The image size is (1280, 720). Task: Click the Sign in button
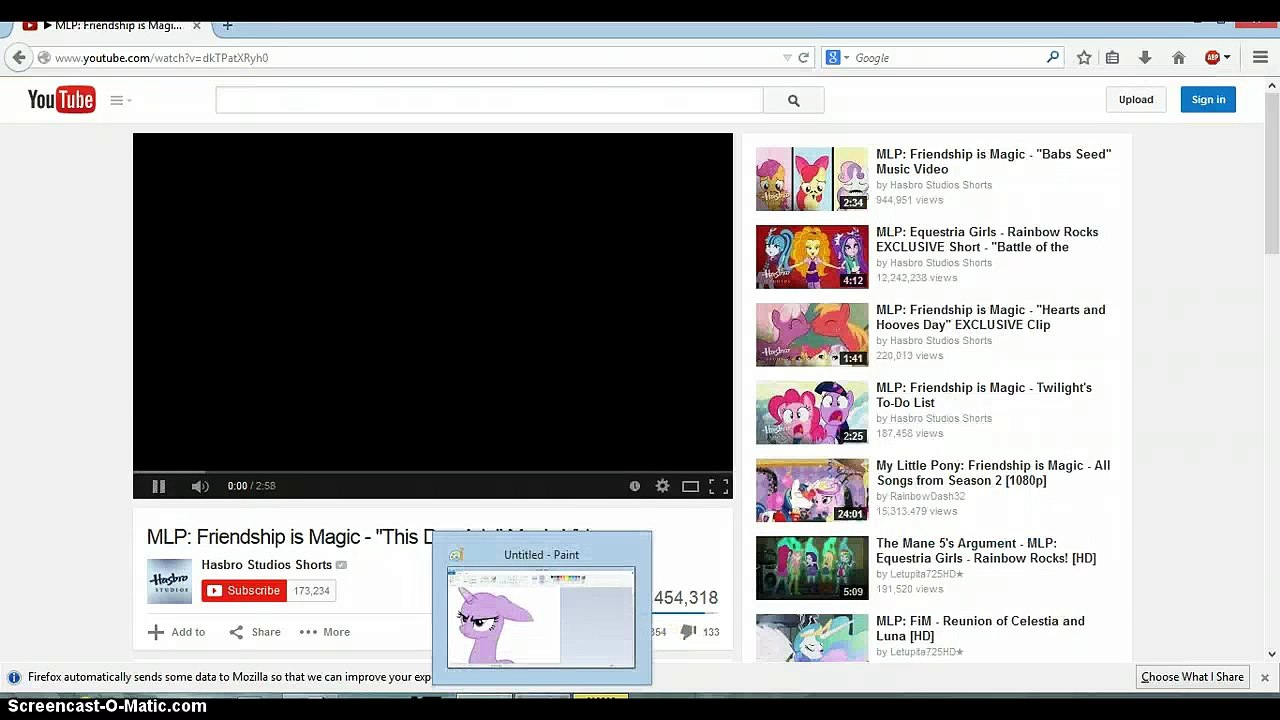click(x=1208, y=99)
